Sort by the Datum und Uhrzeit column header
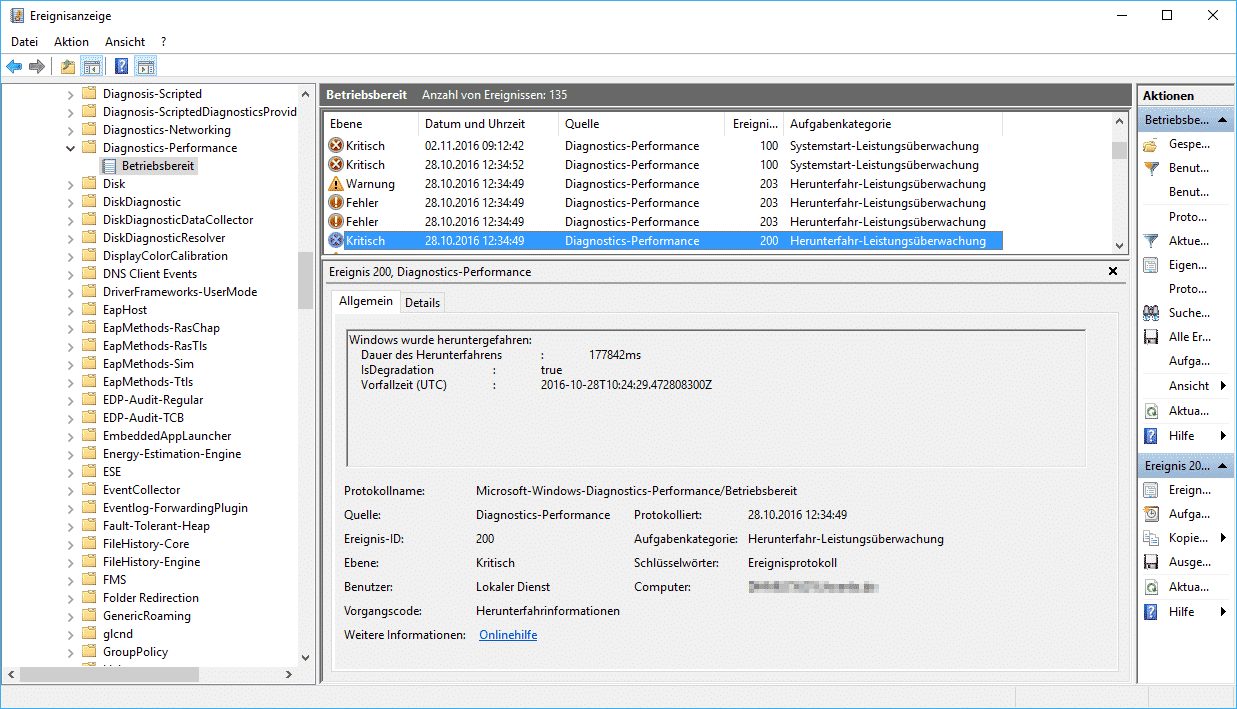This screenshot has width=1237, height=709. 487,124
